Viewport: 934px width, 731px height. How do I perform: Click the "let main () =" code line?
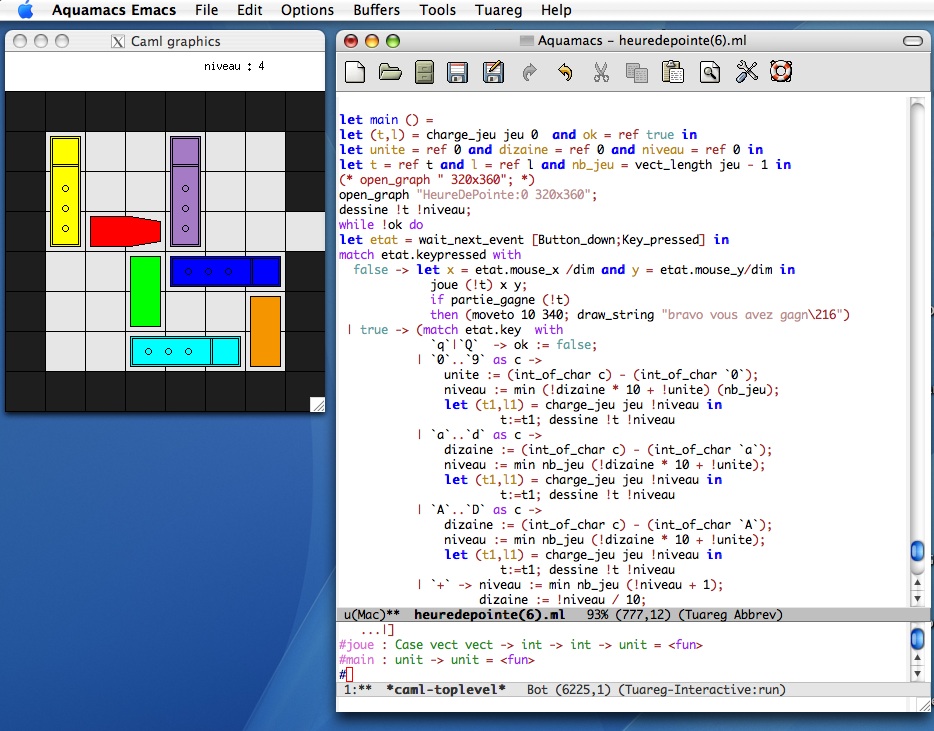pos(387,120)
